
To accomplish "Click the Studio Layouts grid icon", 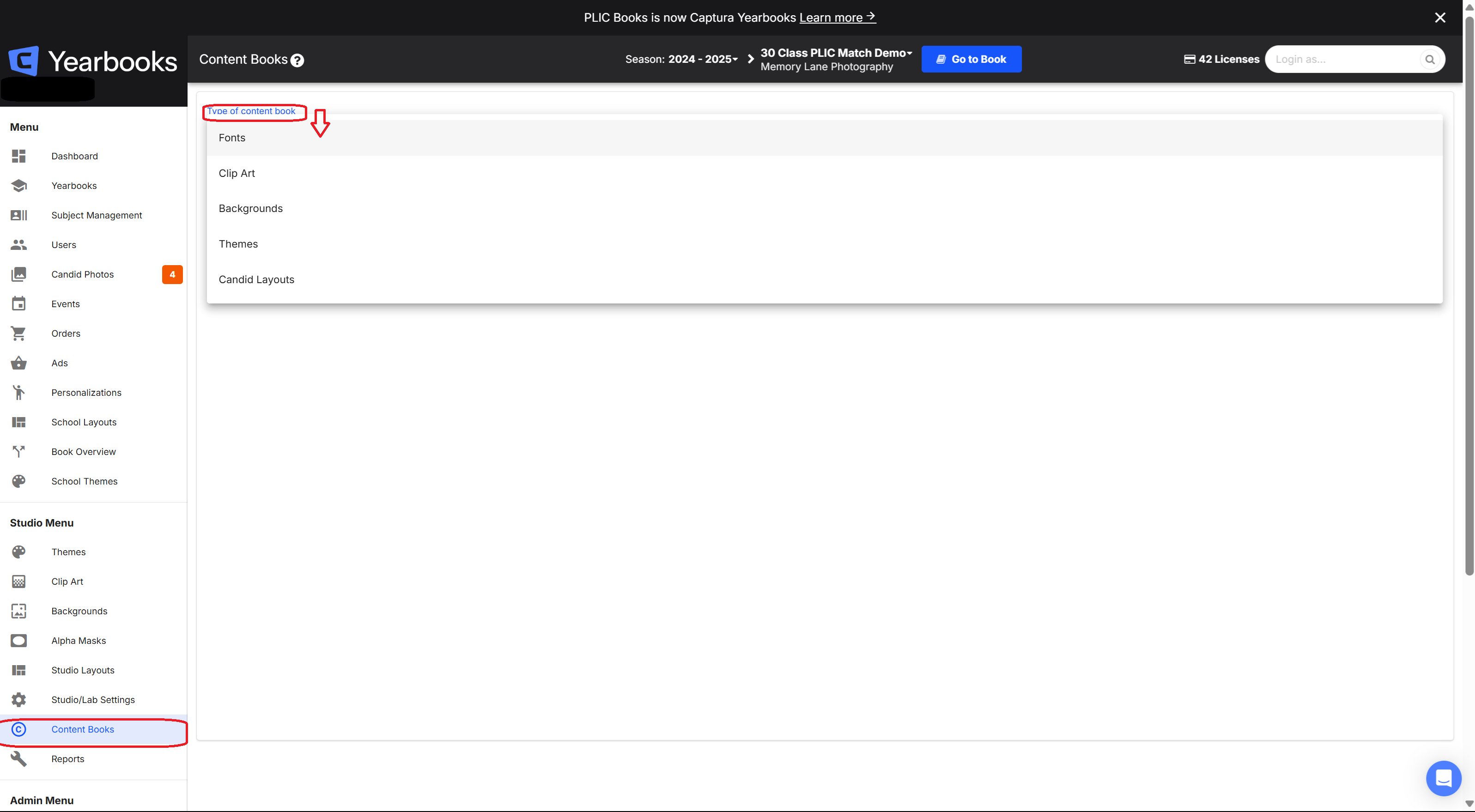I will [x=19, y=670].
